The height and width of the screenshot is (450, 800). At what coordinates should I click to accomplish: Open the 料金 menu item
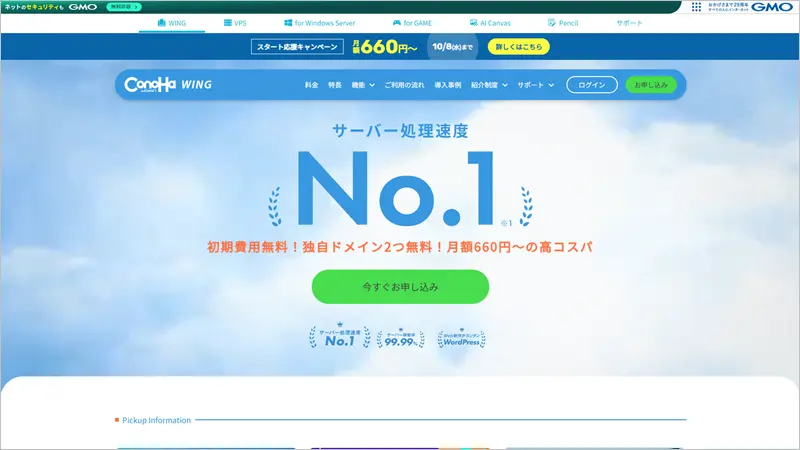tap(311, 85)
